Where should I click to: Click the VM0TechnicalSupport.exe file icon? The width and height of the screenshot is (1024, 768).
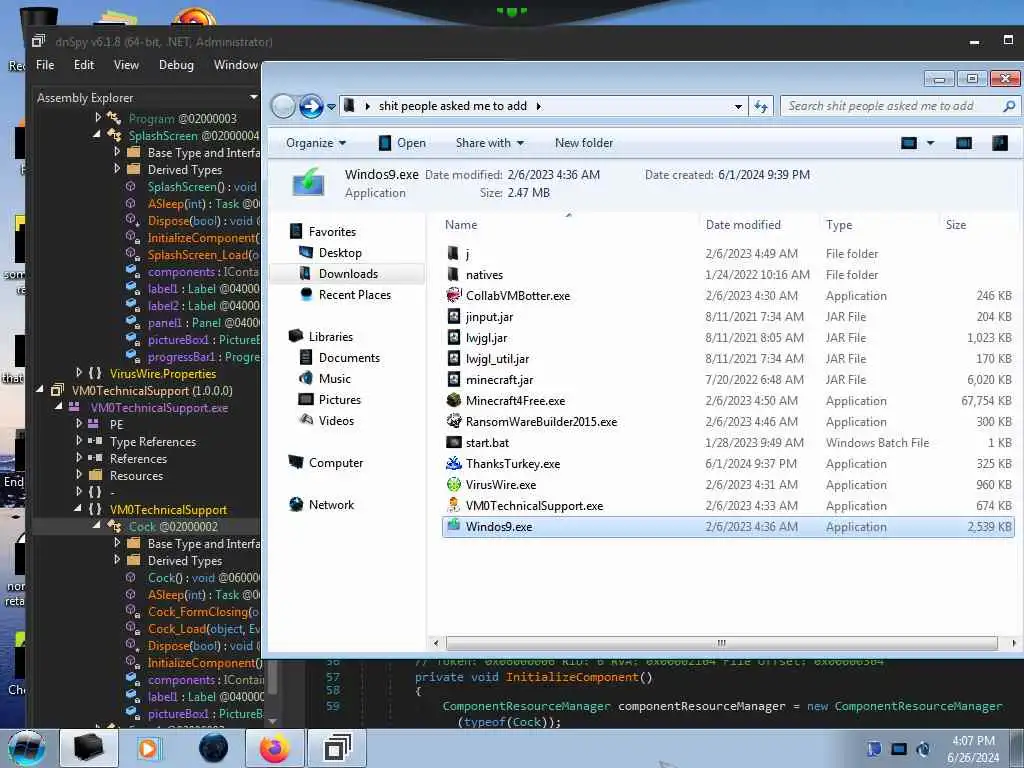tap(454, 505)
